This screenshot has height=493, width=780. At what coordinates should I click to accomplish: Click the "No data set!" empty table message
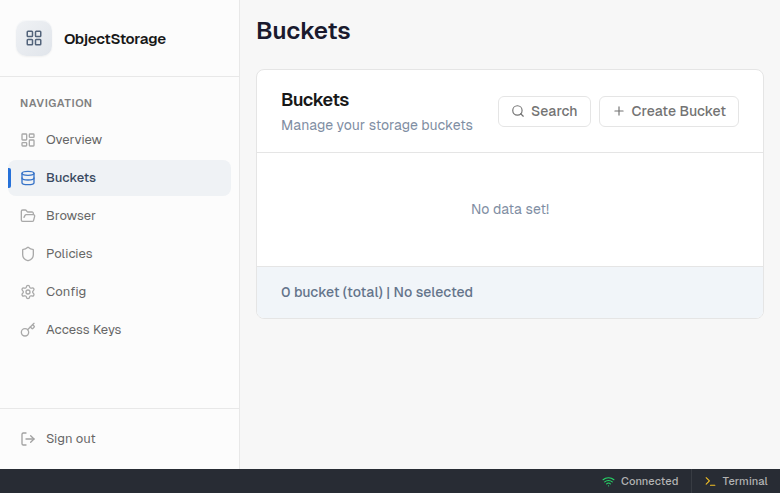point(510,209)
